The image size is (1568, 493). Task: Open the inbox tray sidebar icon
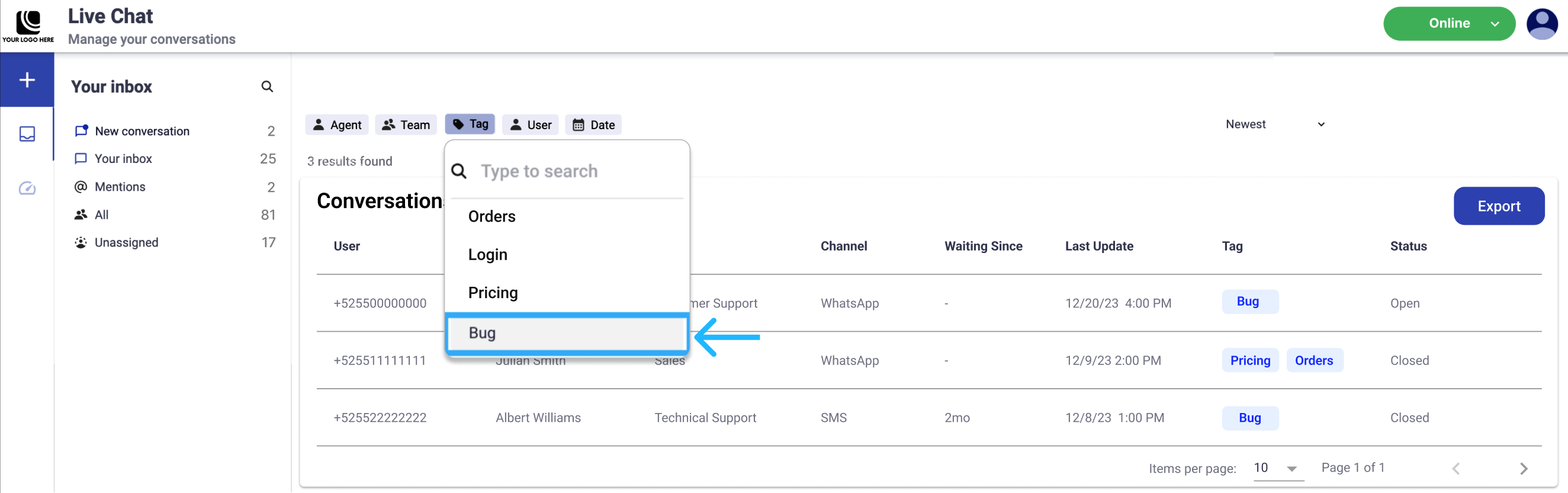point(27,133)
